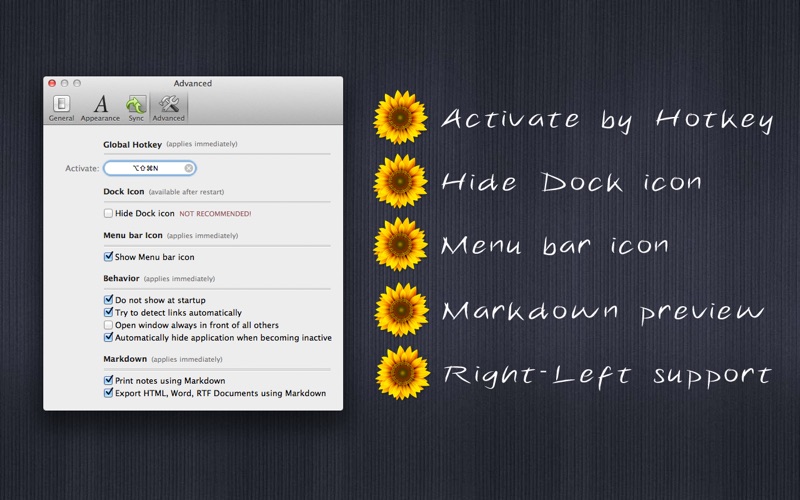
Task: Click the Menu bar Icon section heading
Action: tap(133, 235)
